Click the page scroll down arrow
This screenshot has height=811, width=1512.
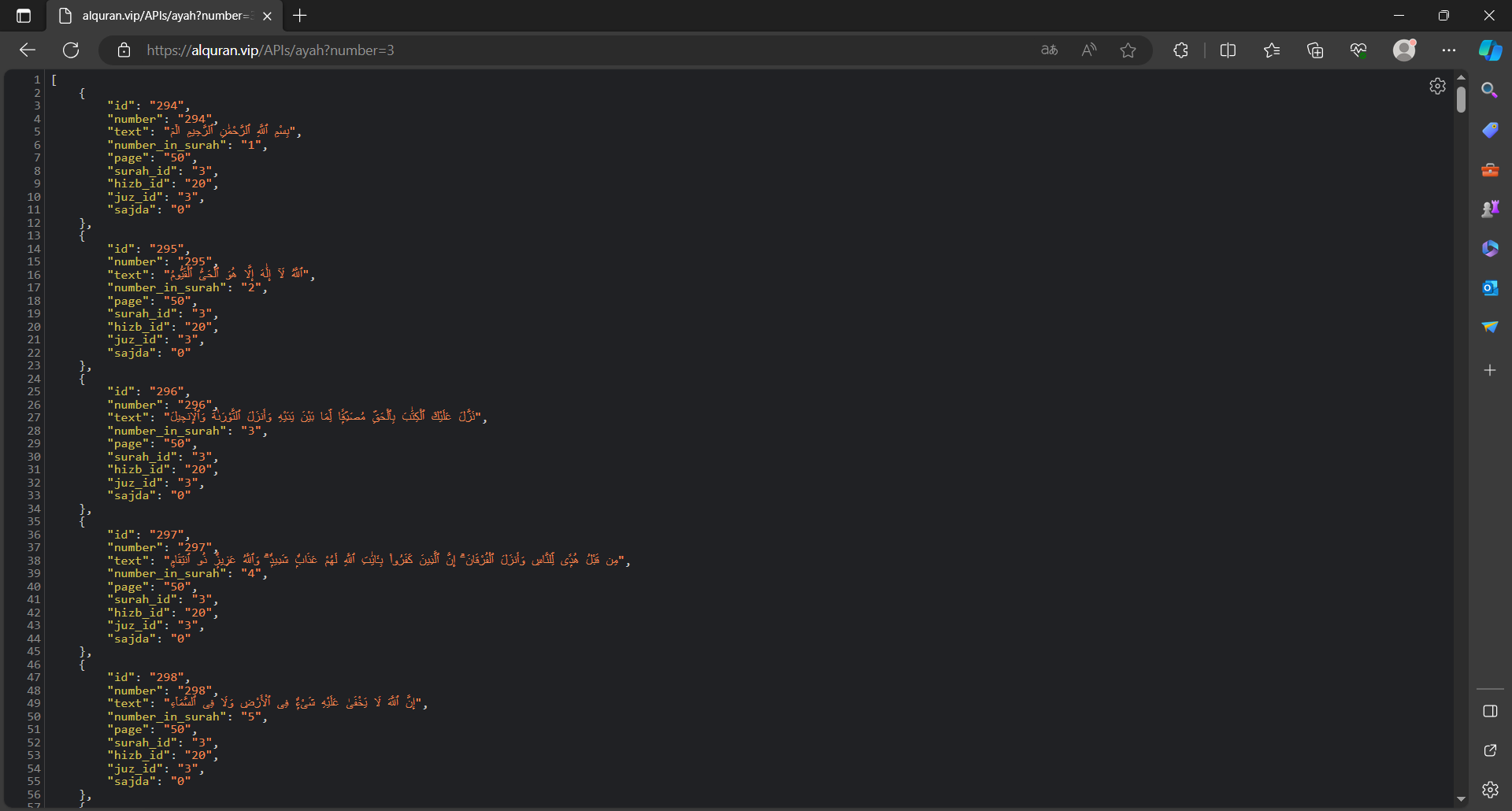coord(1461,799)
